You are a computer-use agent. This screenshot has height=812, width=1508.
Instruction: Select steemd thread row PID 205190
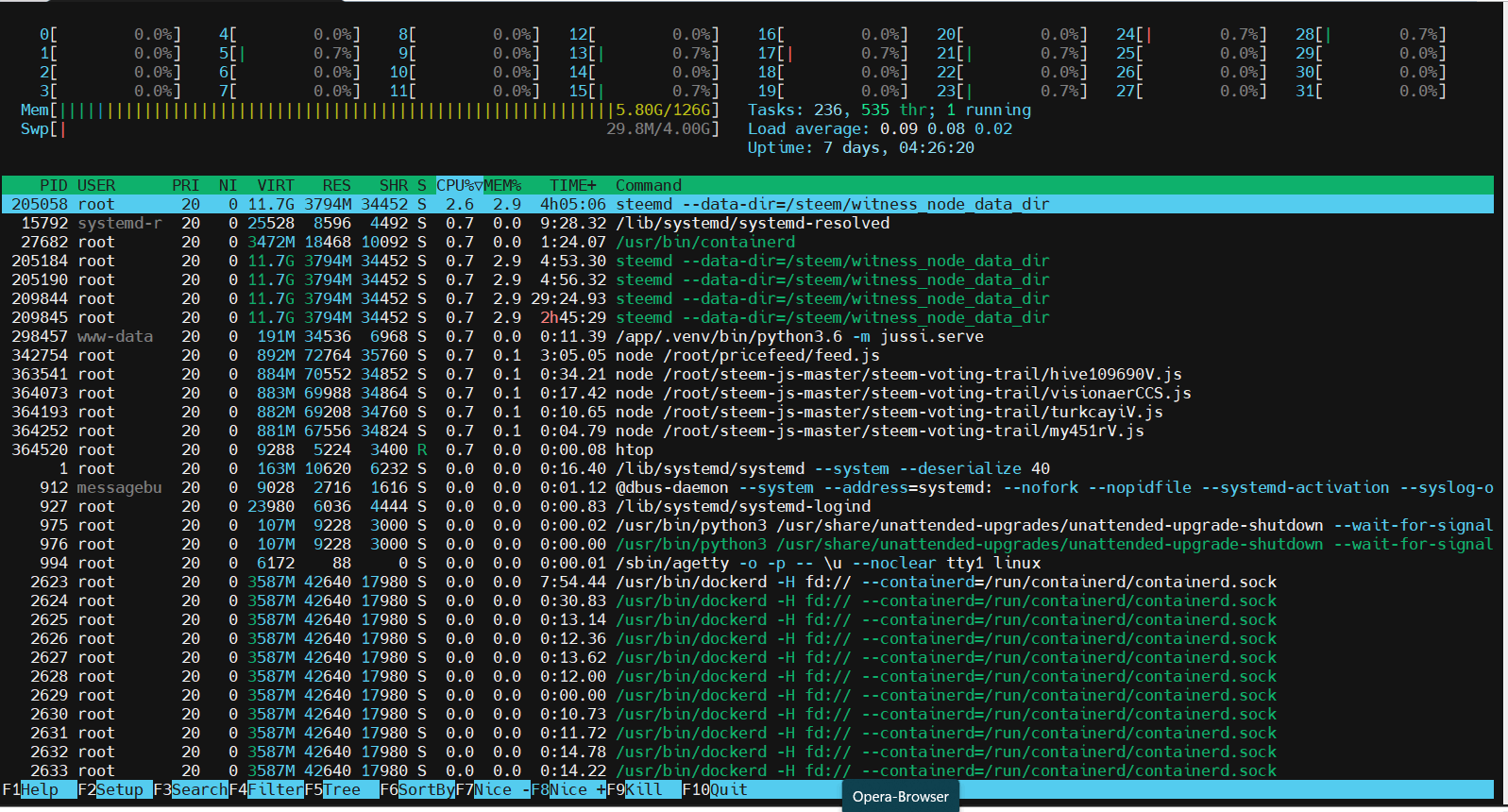pos(748,279)
